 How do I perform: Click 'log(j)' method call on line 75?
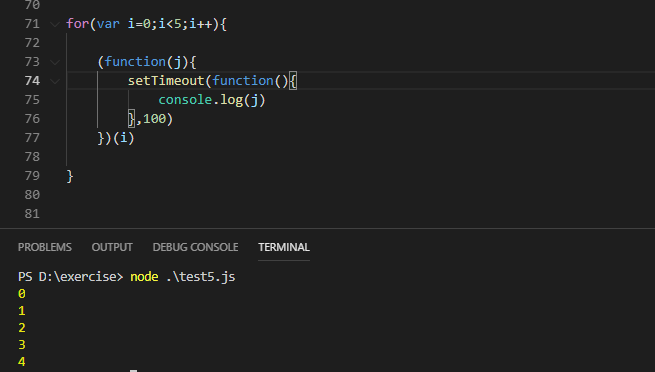[243, 100]
